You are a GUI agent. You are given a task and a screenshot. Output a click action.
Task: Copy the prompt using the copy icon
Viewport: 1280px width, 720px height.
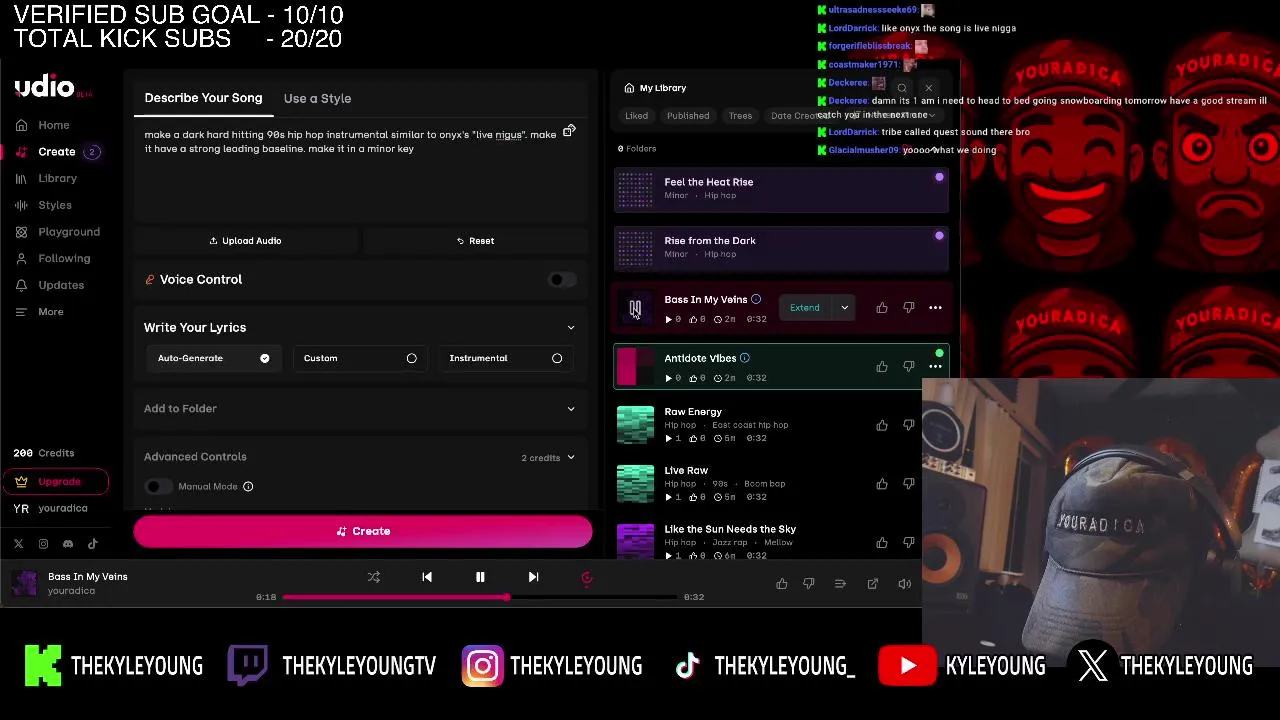(x=569, y=131)
